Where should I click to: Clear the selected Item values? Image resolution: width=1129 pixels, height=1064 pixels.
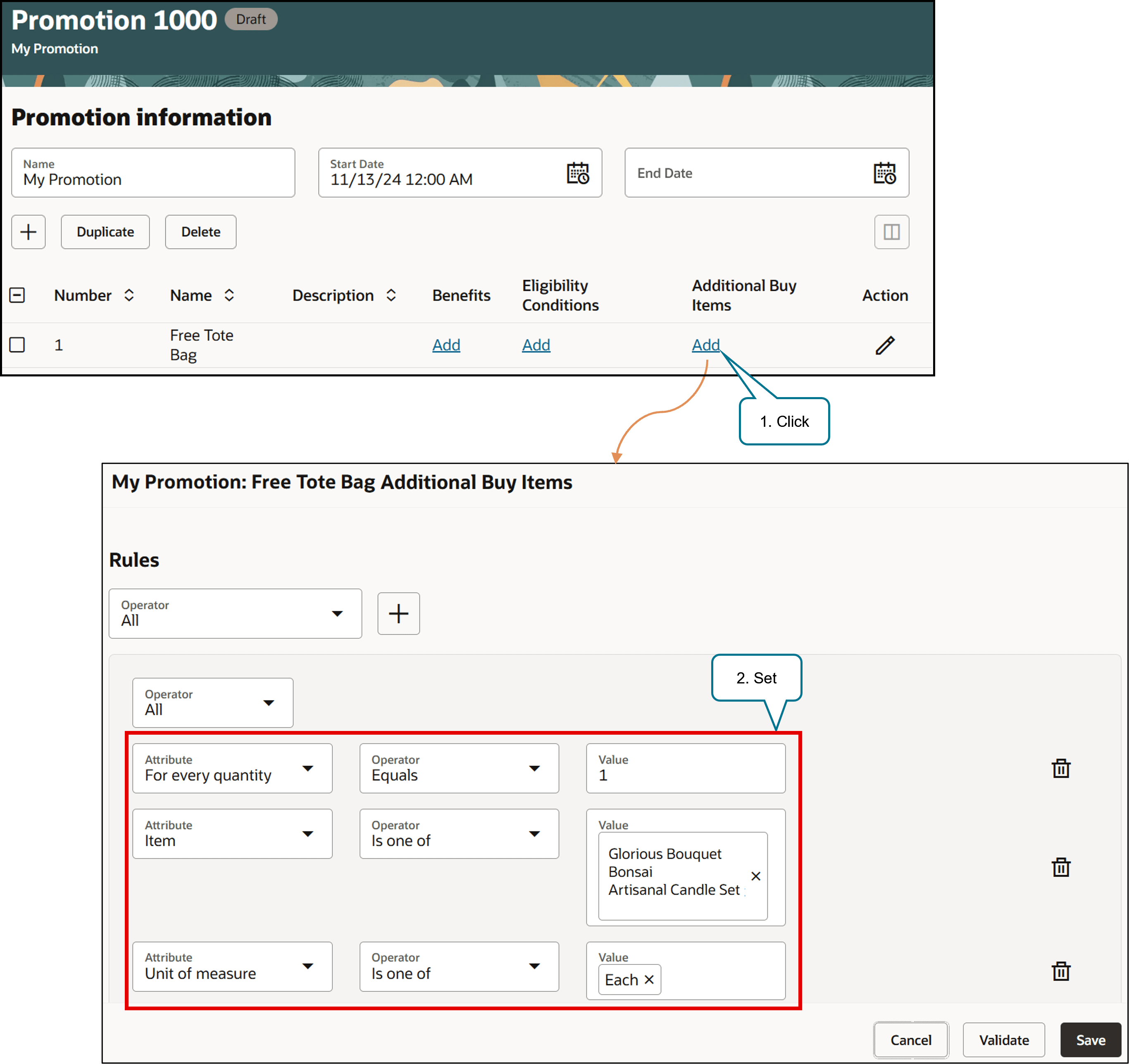pos(755,876)
